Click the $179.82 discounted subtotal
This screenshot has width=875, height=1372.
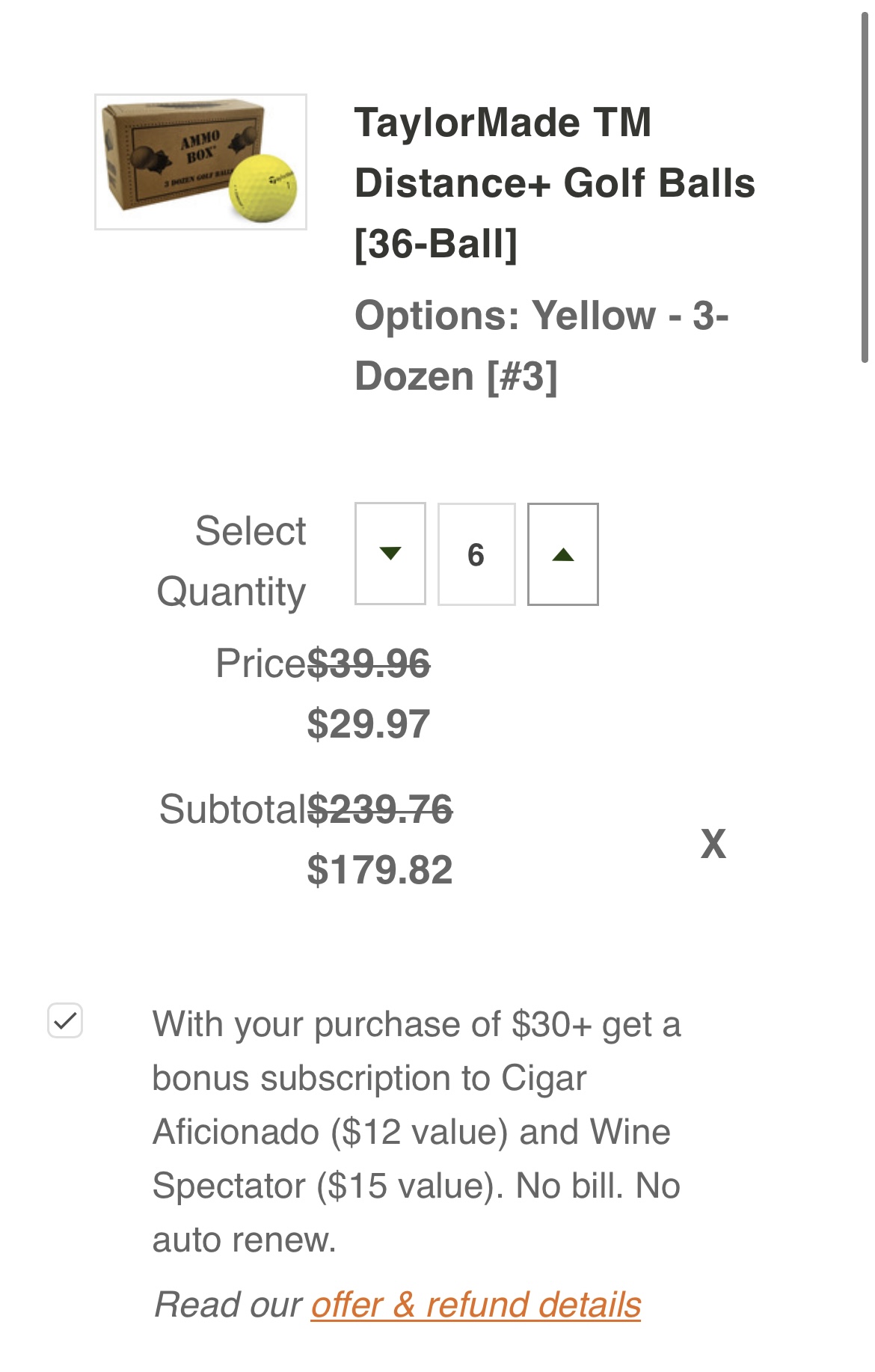(x=380, y=869)
